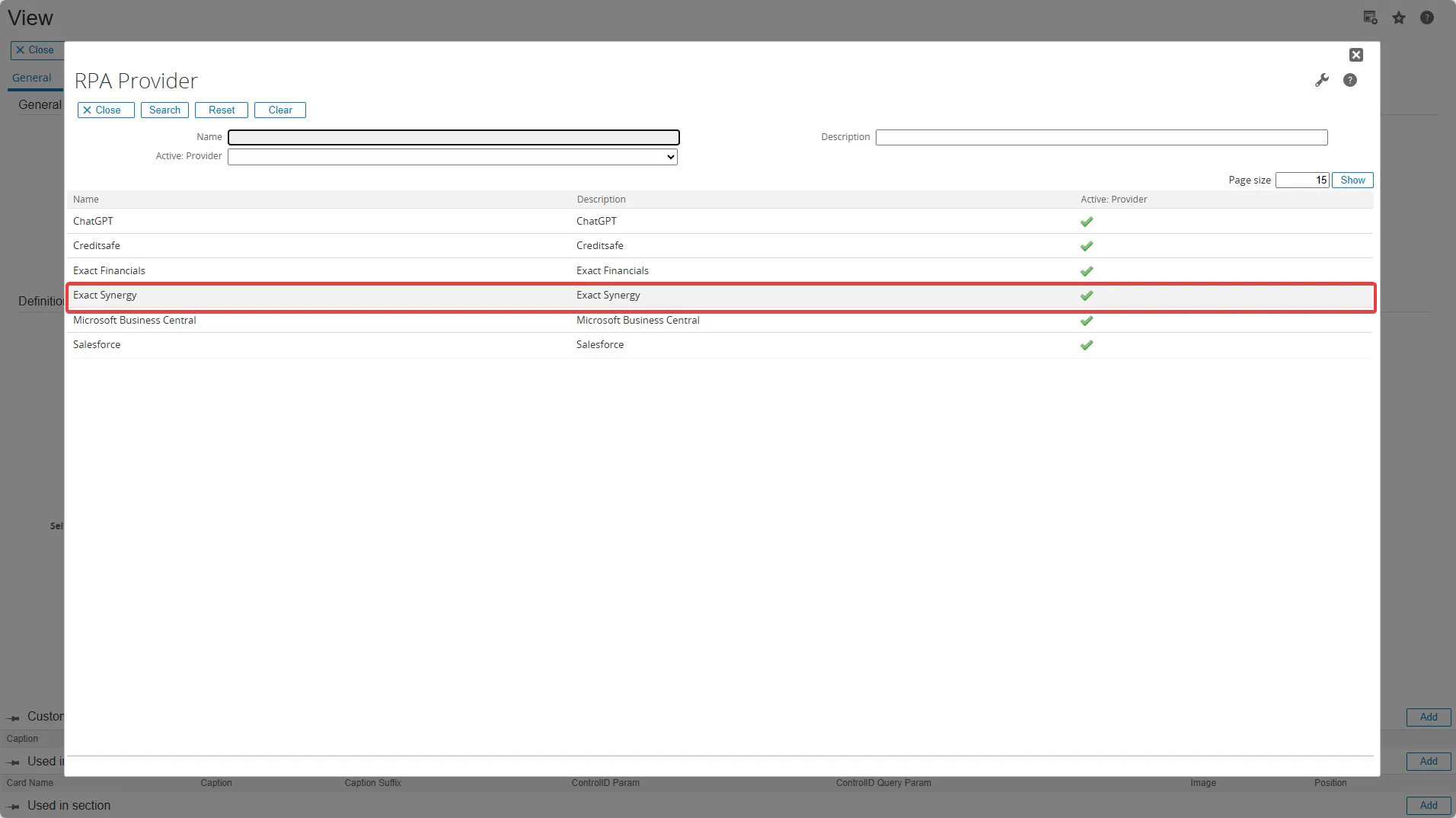This screenshot has height=818, width=1456.
Task: Focus the Description search field
Action: pyautogui.click(x=1101, y=137)
